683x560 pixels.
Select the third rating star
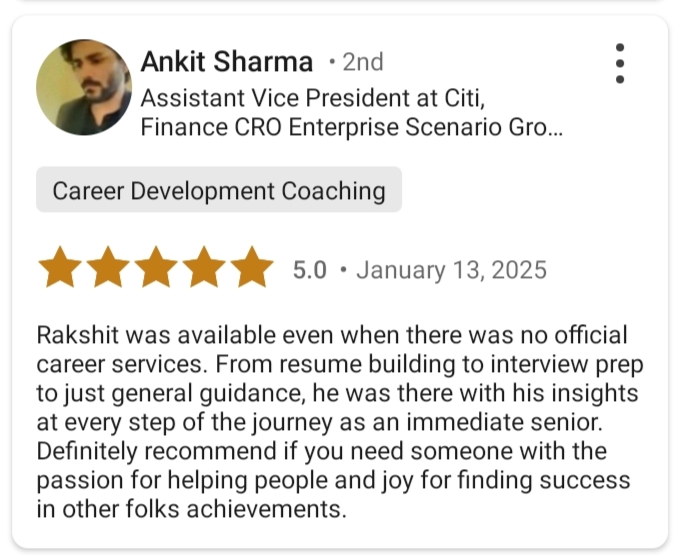pos(157,270)
